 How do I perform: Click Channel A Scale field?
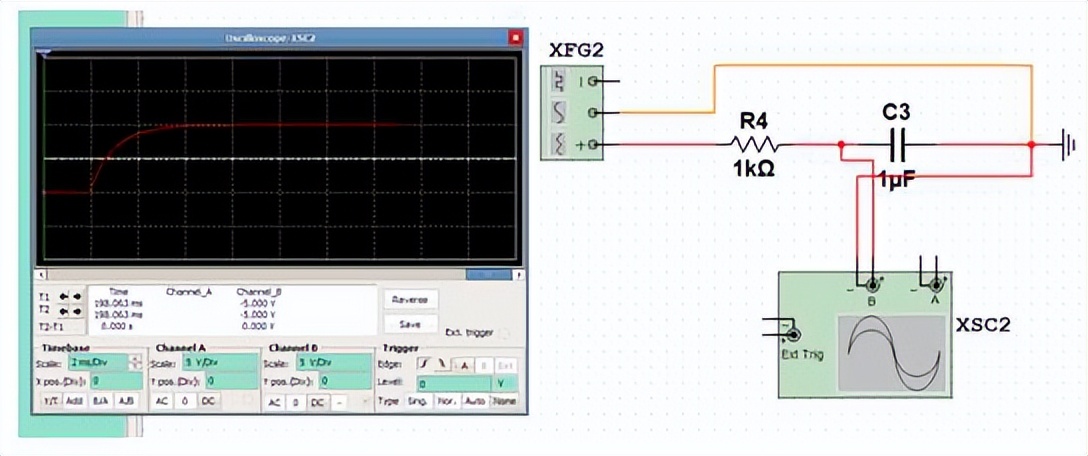pos(220,363)
